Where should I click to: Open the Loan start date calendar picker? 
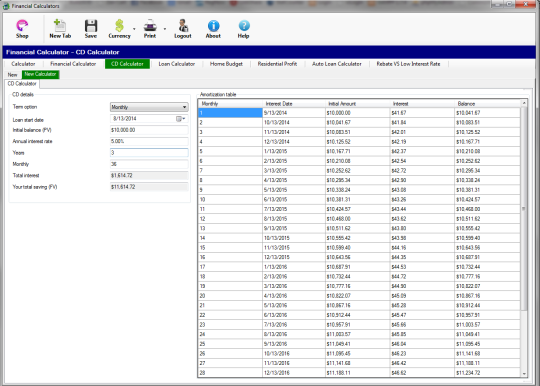(x=181, y=119)
